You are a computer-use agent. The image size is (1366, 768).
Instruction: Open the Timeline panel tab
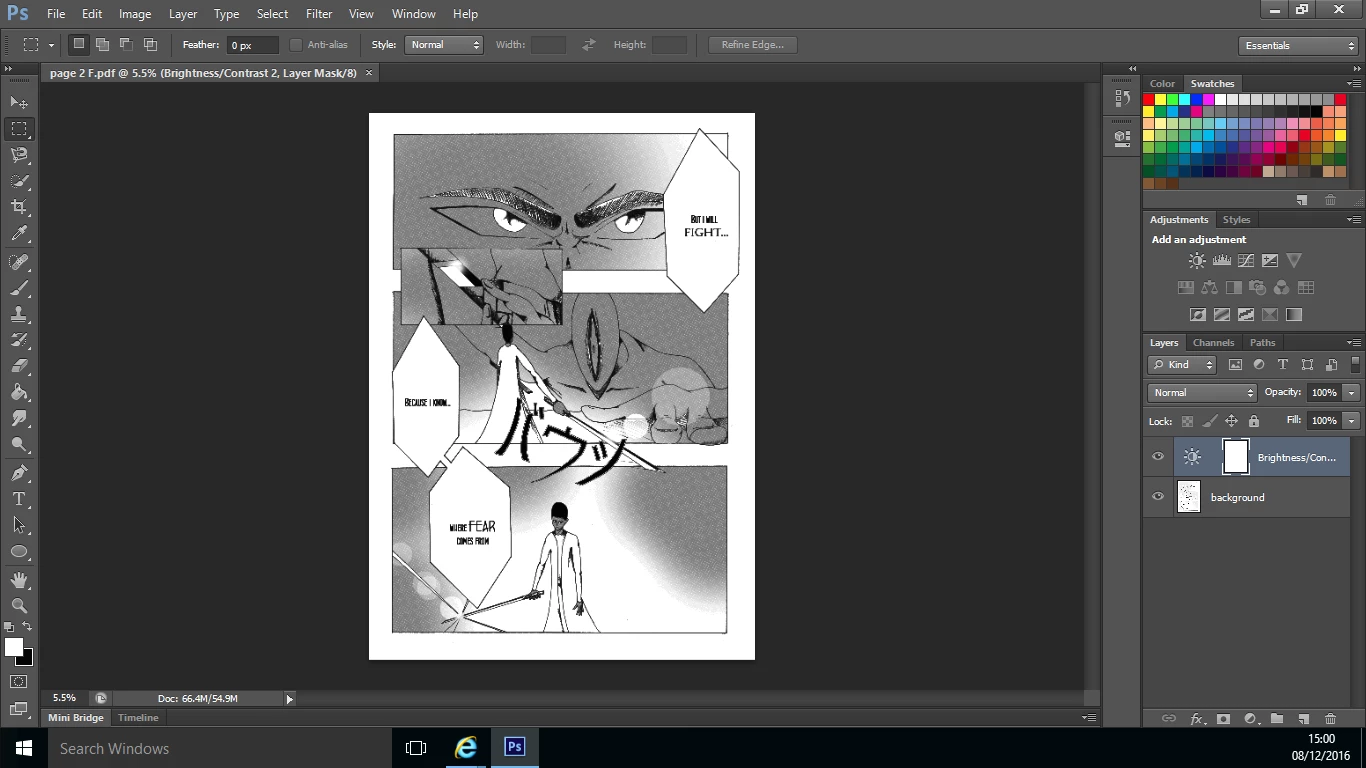point(138,718)
